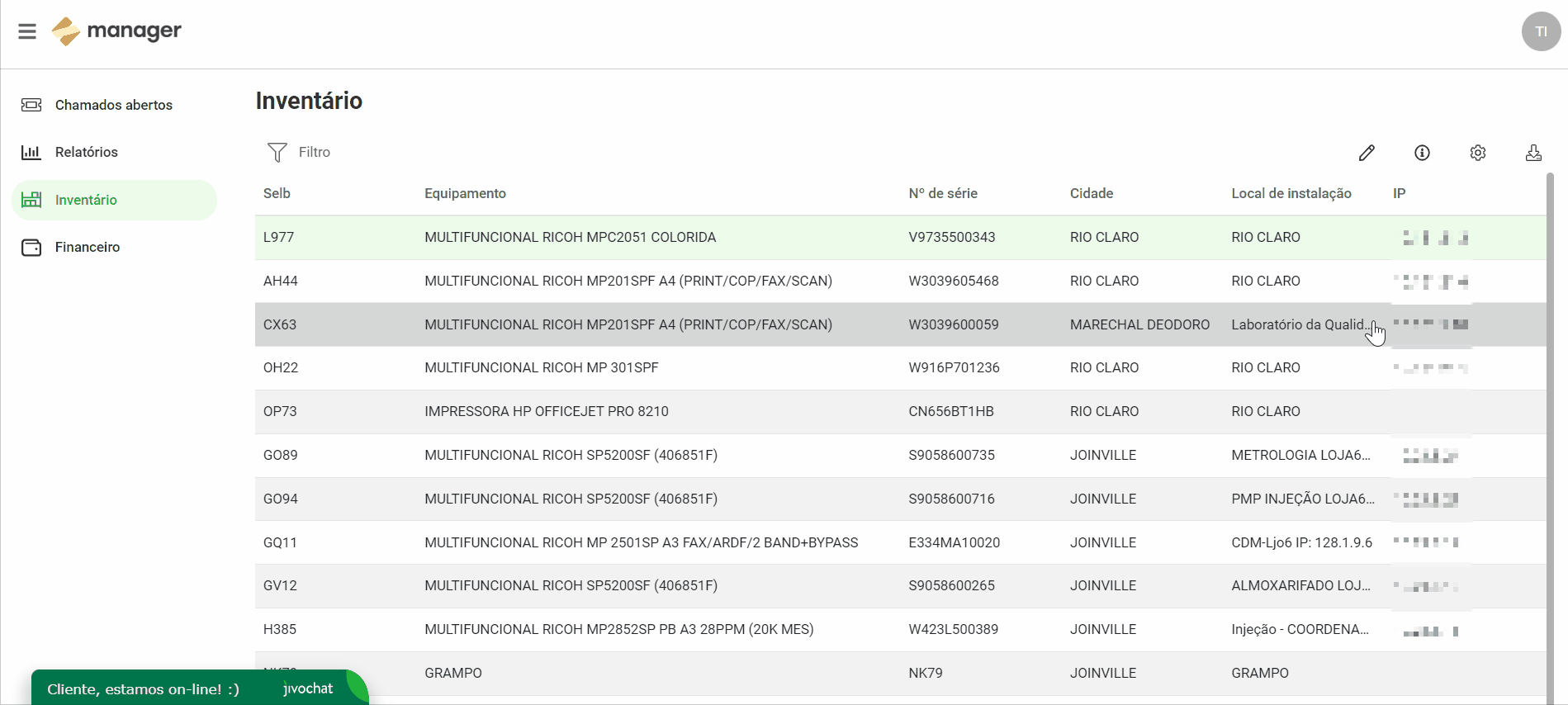
Task: Click Laboratório da Qualid... location cell
Action: pos(1300,325)
